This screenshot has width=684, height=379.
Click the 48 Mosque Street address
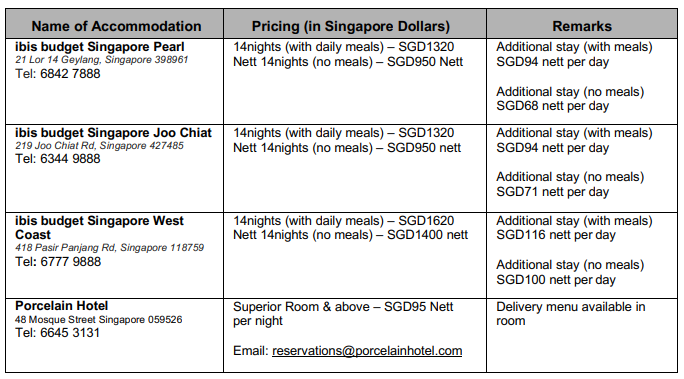(99, 320)
